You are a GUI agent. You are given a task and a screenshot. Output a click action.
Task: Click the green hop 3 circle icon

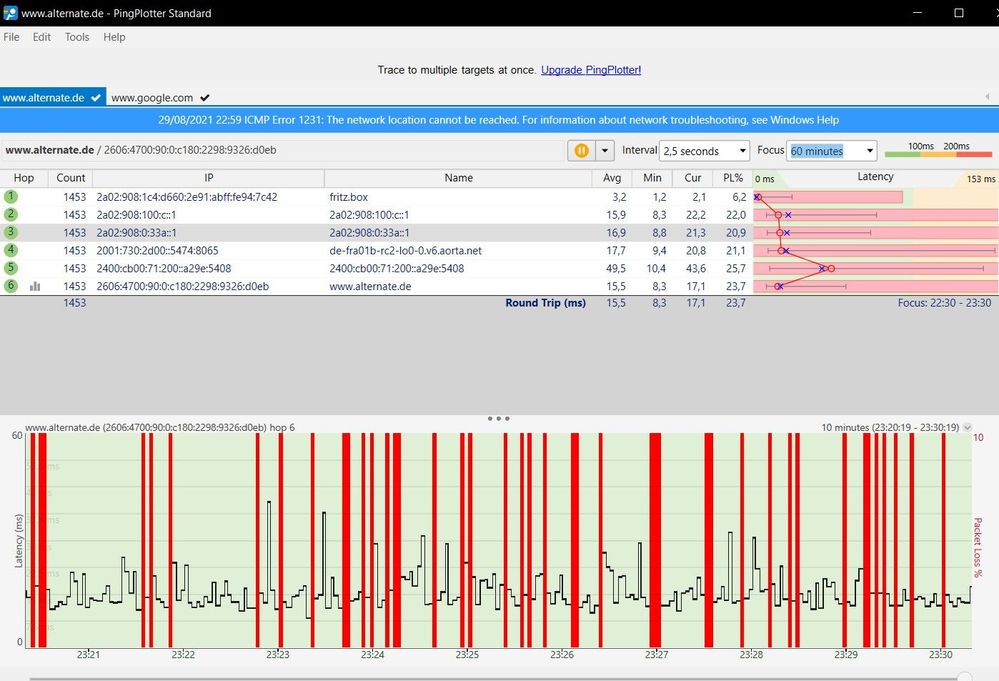tap(11, 232)
